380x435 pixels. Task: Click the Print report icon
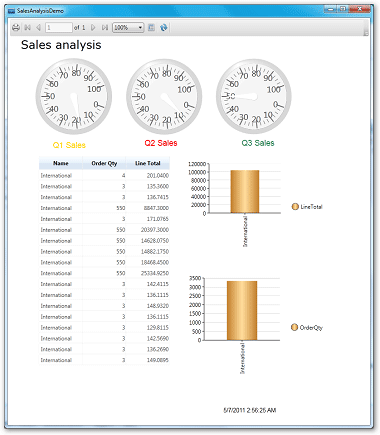pyautogui.click(x=16, y=28)
